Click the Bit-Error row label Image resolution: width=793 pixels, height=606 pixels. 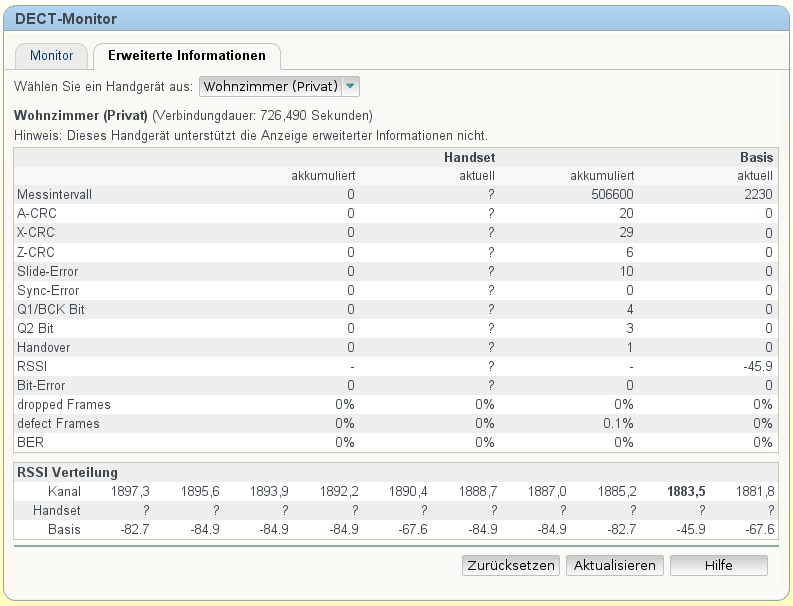[41, 385]
